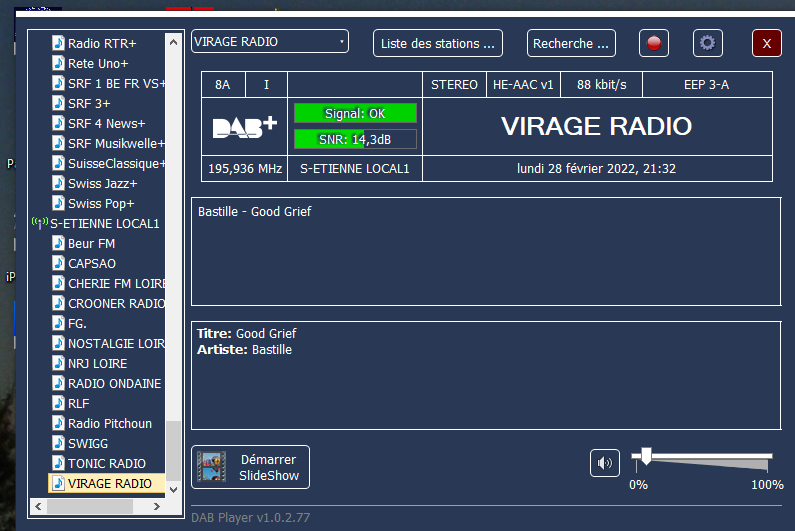
Task: Click the DAB Player v1.0.2.77 version text
Action: coord(250,518)
